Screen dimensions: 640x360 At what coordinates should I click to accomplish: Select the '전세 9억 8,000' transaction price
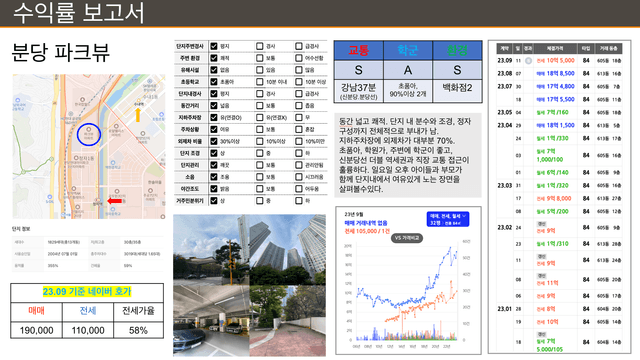tap(553, 198)
